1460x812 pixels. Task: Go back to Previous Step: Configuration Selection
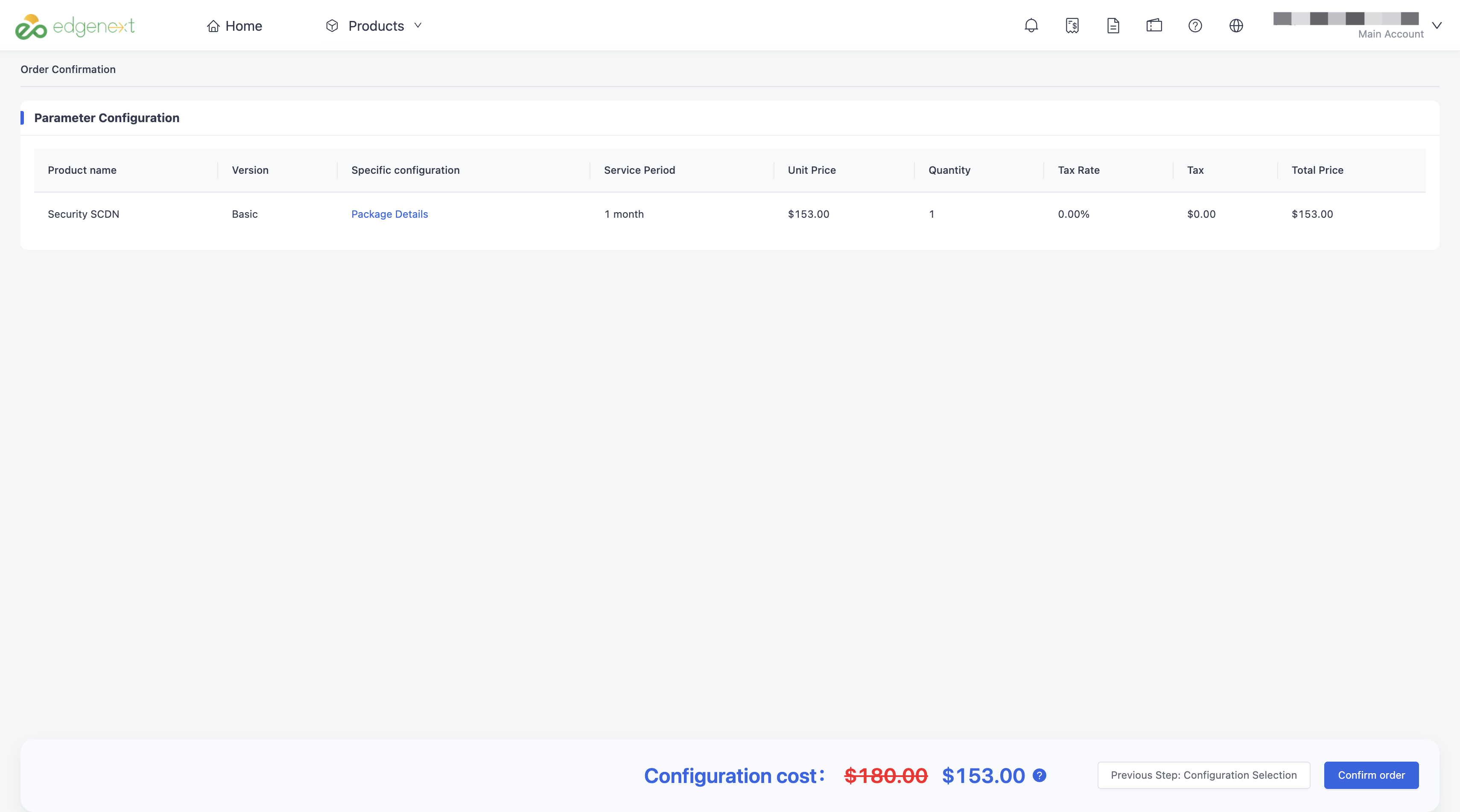tap(1203, 775)
